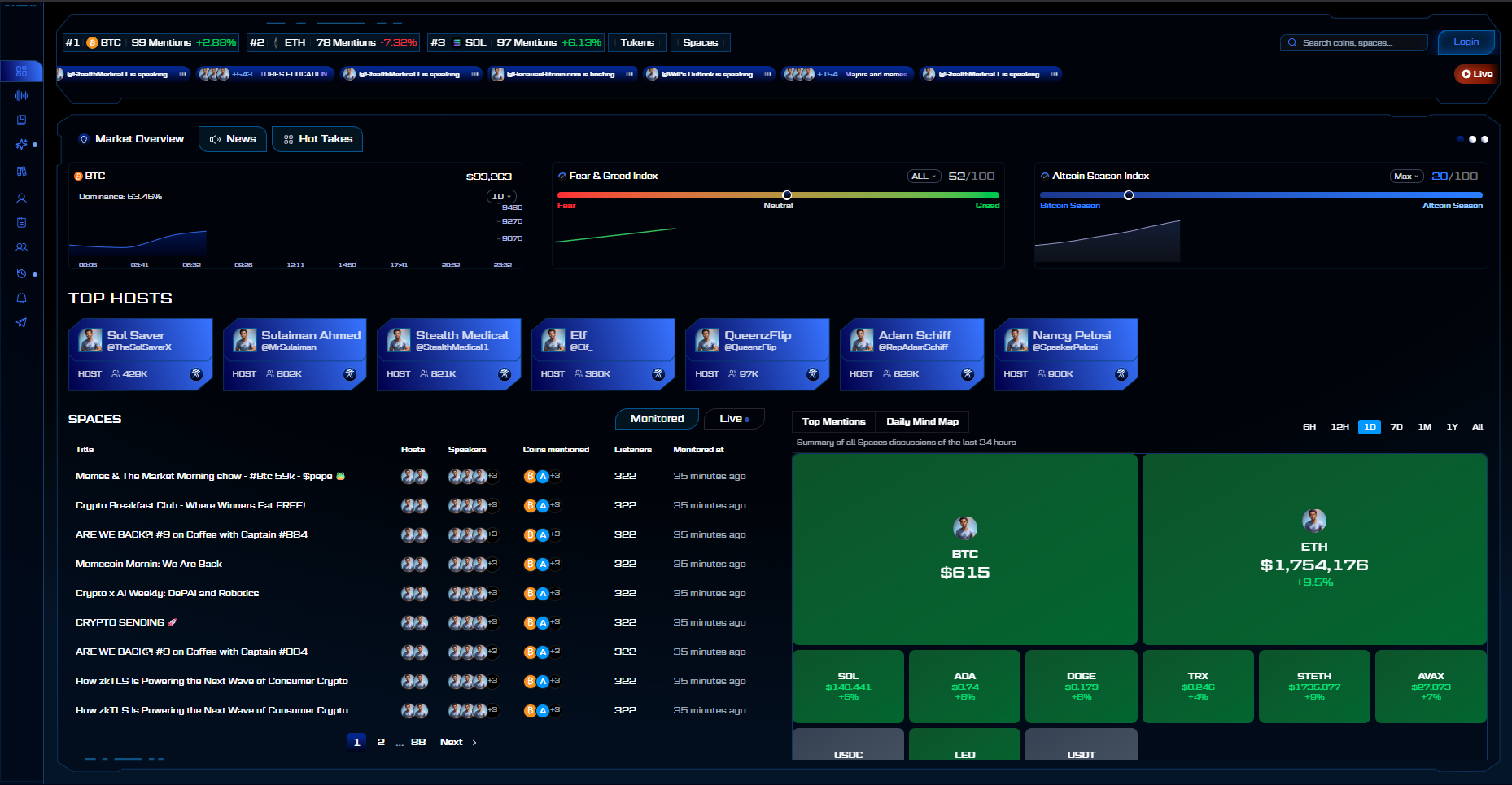Go to page 88 of spaces
The height and width of the screenshot is (785, 1512).
tap(418, 743)
